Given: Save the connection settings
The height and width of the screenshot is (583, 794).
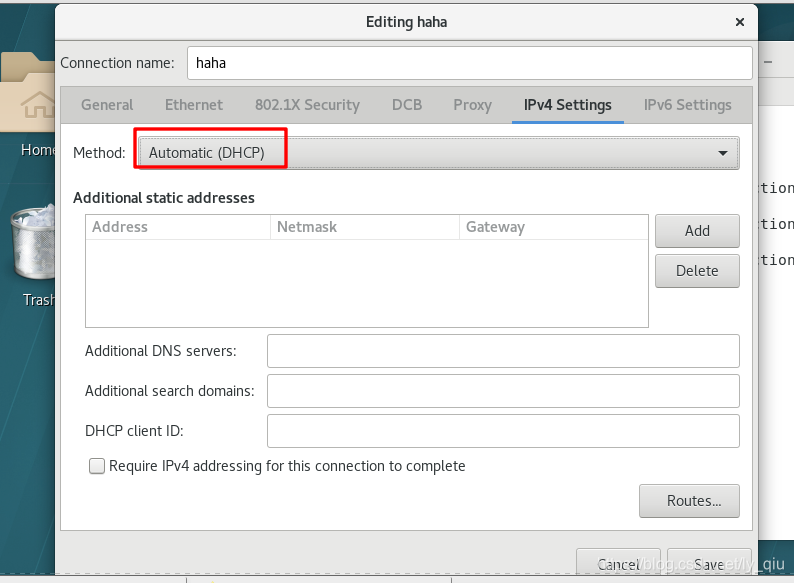Looking at the screenshot, I should [709, 562].
